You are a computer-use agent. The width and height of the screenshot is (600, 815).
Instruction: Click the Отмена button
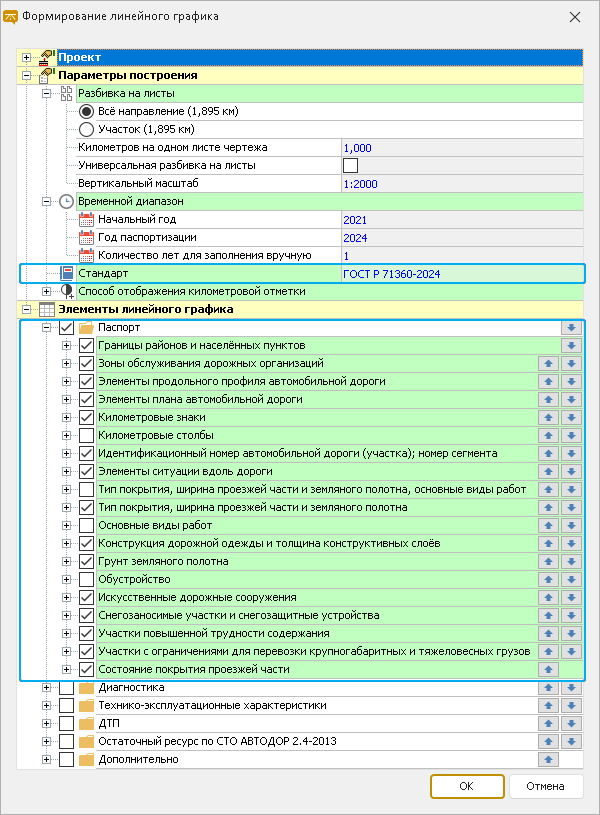click(545, 786)
